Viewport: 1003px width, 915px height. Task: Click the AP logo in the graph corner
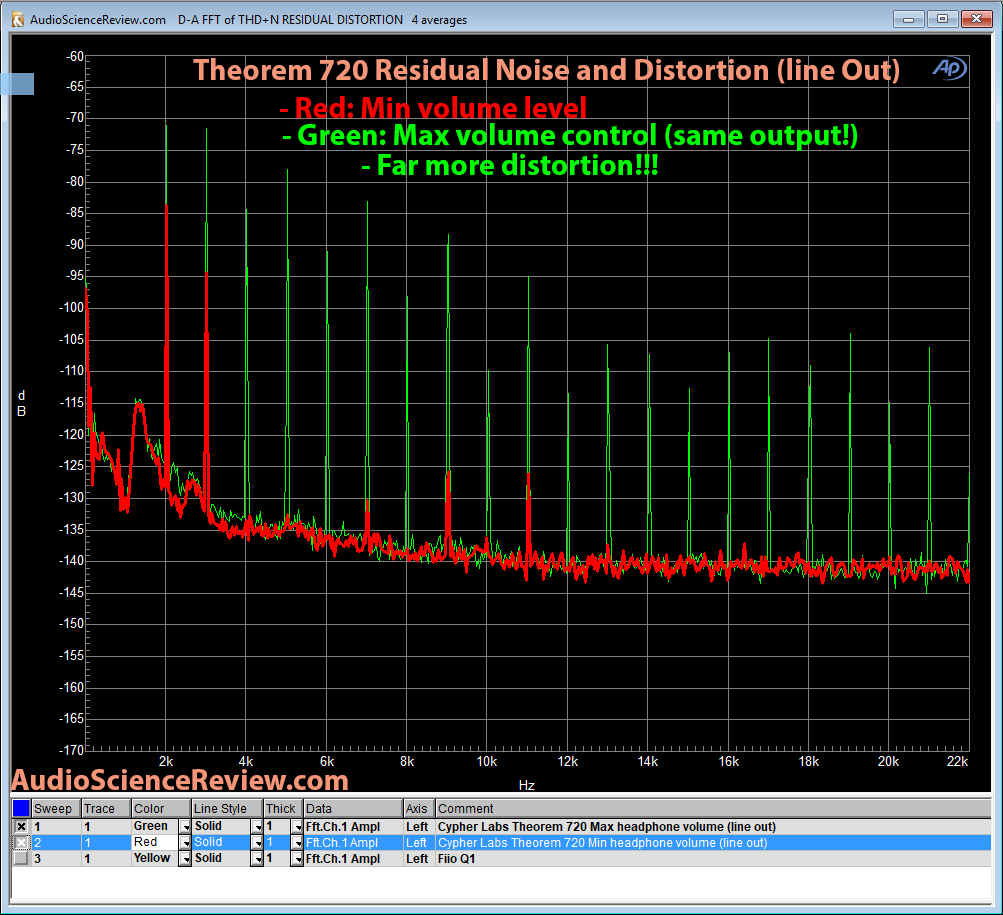point(949,68)
